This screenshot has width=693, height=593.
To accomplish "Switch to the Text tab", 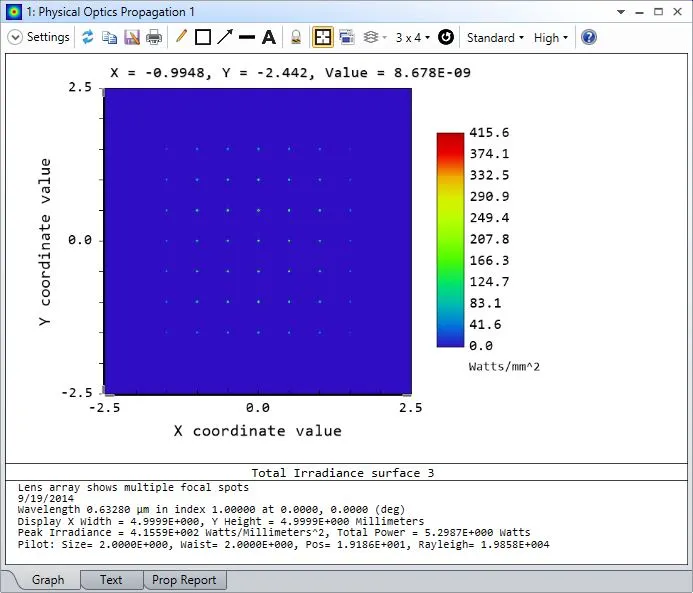I will 111,579.
